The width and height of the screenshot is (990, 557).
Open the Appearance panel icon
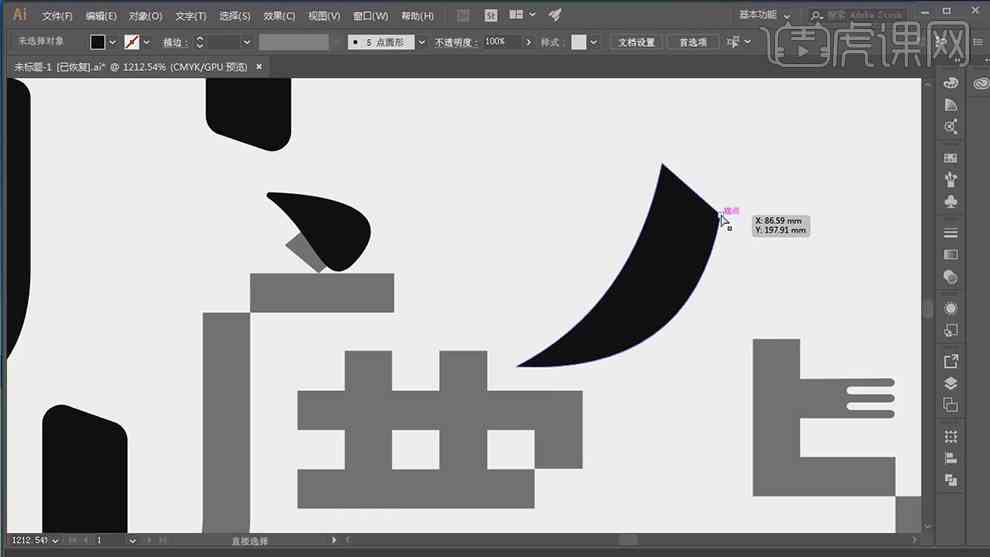950,308
